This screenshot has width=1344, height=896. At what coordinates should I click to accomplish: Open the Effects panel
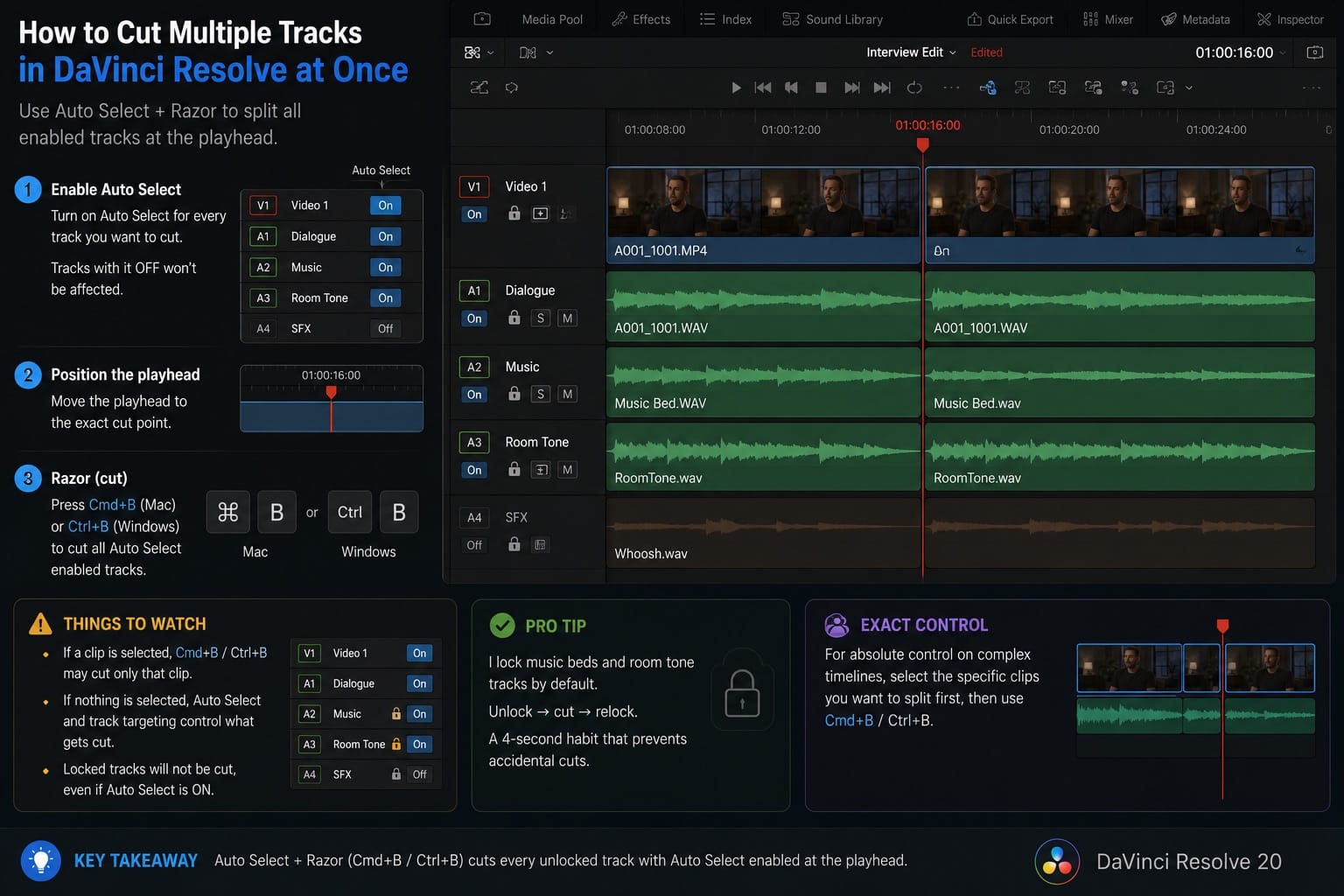[x=641, y=19]
